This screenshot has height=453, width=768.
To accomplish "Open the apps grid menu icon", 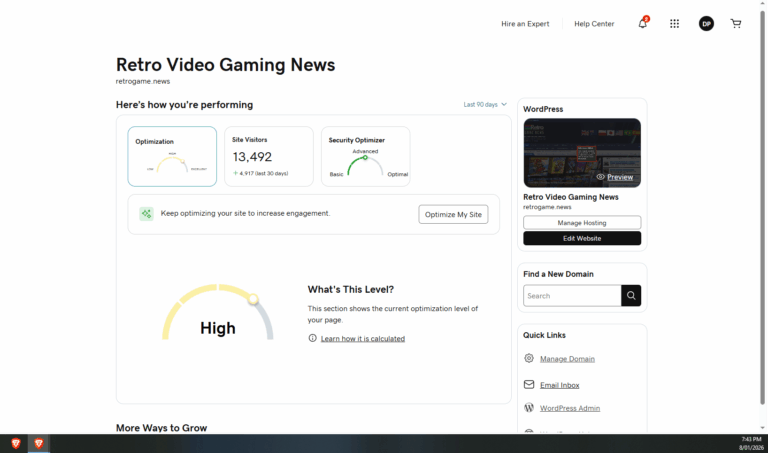I will 674,23.
